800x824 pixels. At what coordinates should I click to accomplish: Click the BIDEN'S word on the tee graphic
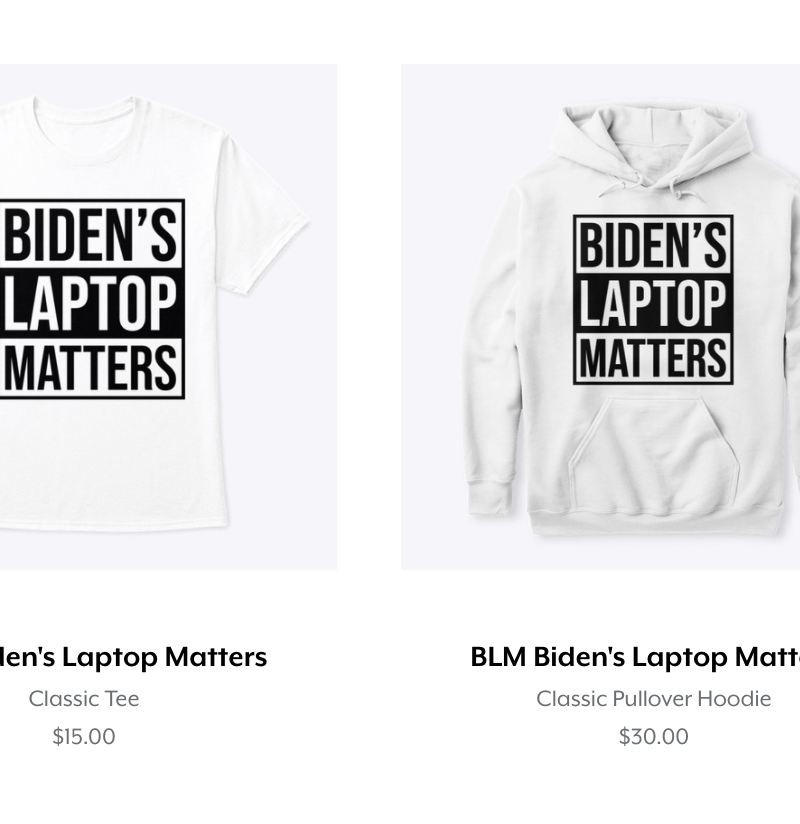tap(90, 235)
